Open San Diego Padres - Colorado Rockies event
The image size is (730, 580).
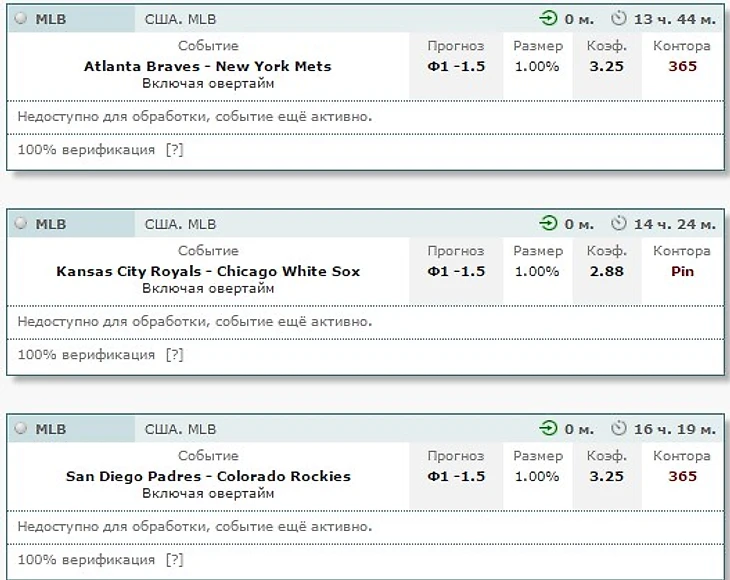(x=208, y=476)
